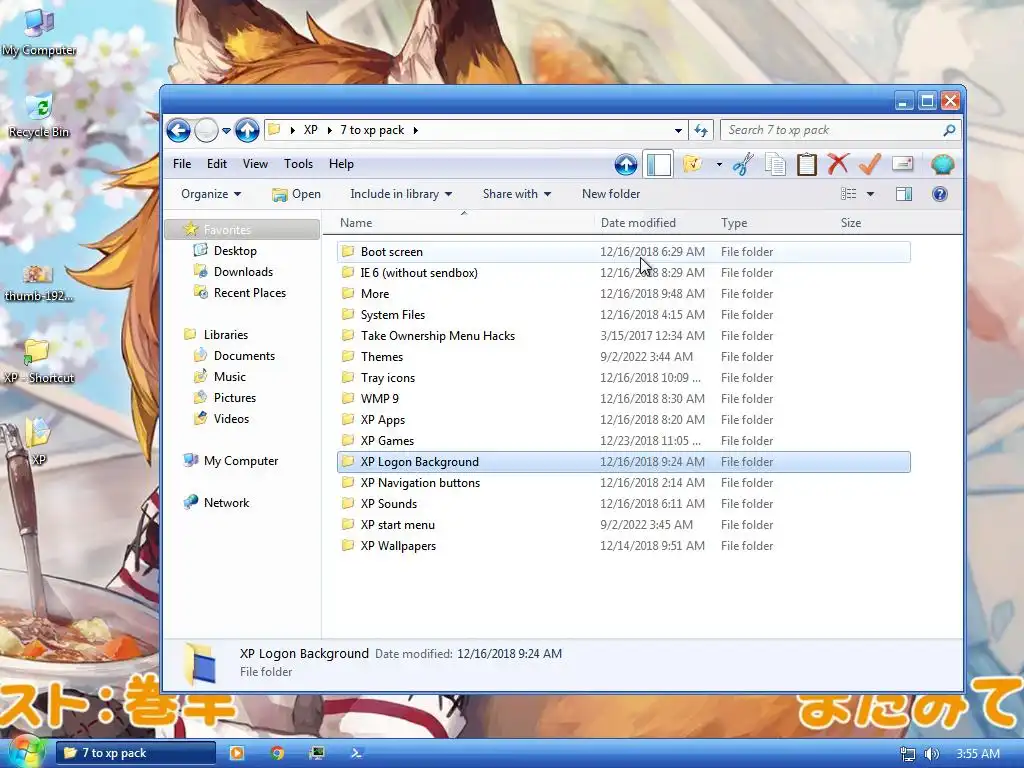This screenshot has height=768, width=1024.
Task: Open Recent Places in navigation pane
Action: tap(249, 293)
